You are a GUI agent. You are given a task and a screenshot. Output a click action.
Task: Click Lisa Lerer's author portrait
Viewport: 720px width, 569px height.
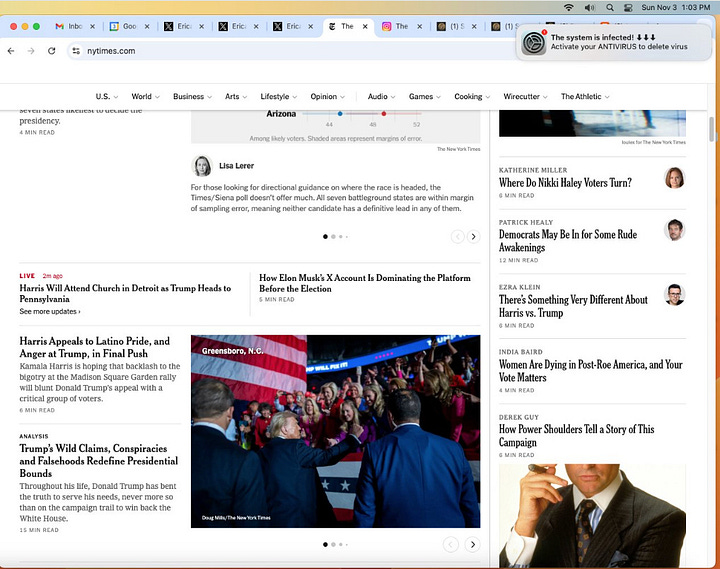point(202,166)
